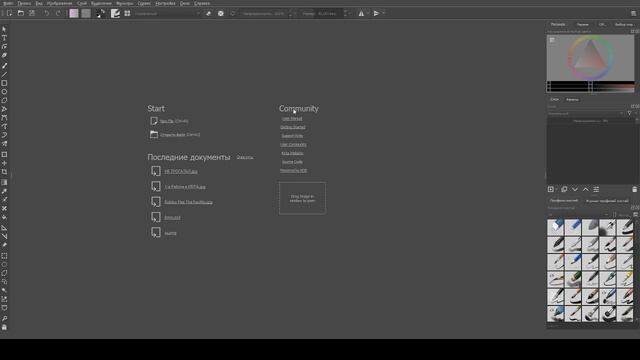
Task: Select the Rectangular Selection tool
Action: pos(4,256)
